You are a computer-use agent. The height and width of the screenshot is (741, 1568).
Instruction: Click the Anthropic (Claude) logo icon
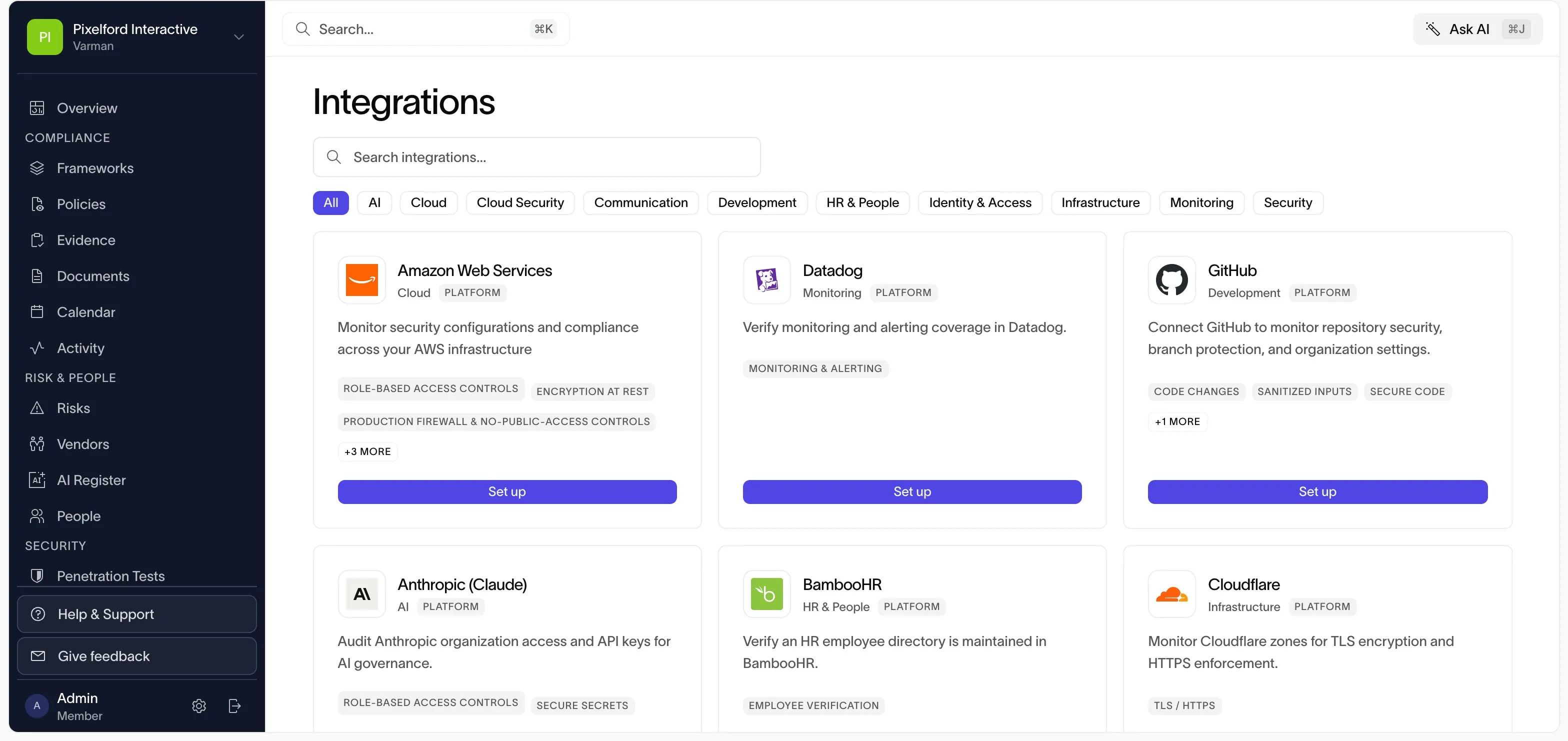pyautogui.click(x=361, y=593)
